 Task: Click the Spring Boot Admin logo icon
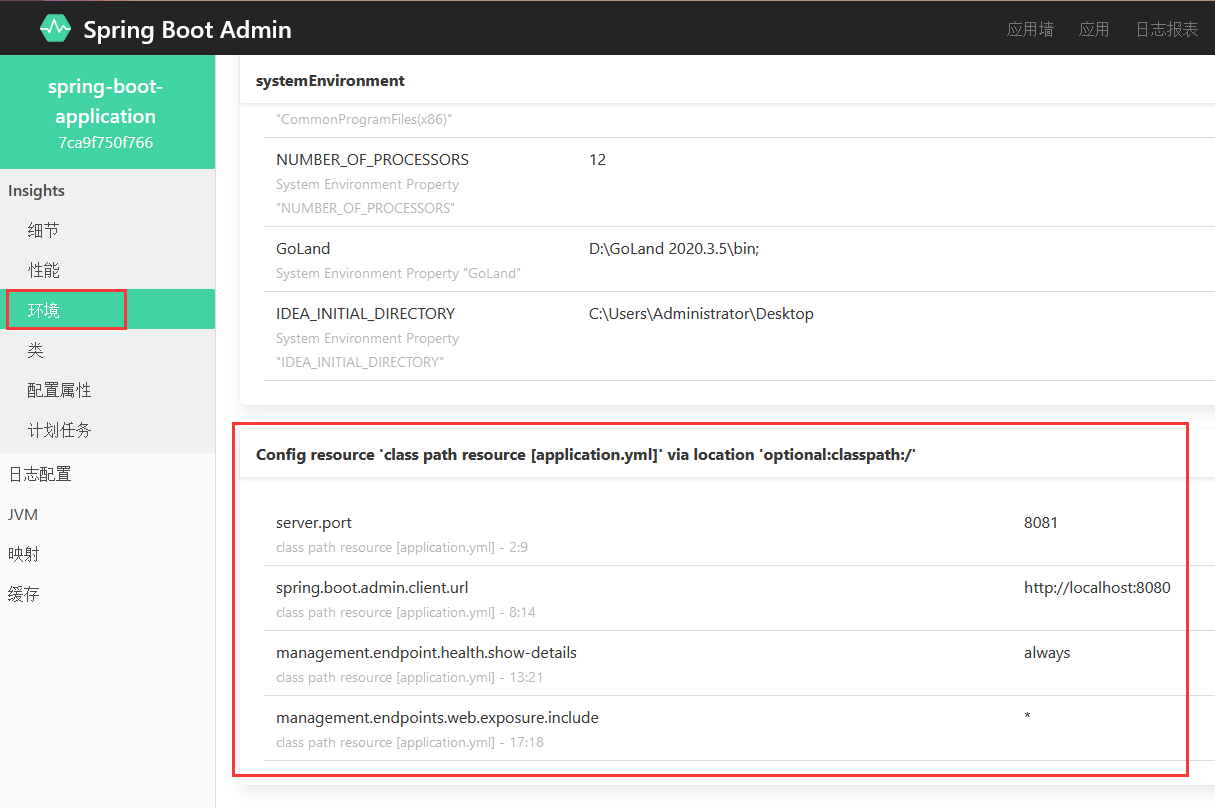(x=55, y=28)
